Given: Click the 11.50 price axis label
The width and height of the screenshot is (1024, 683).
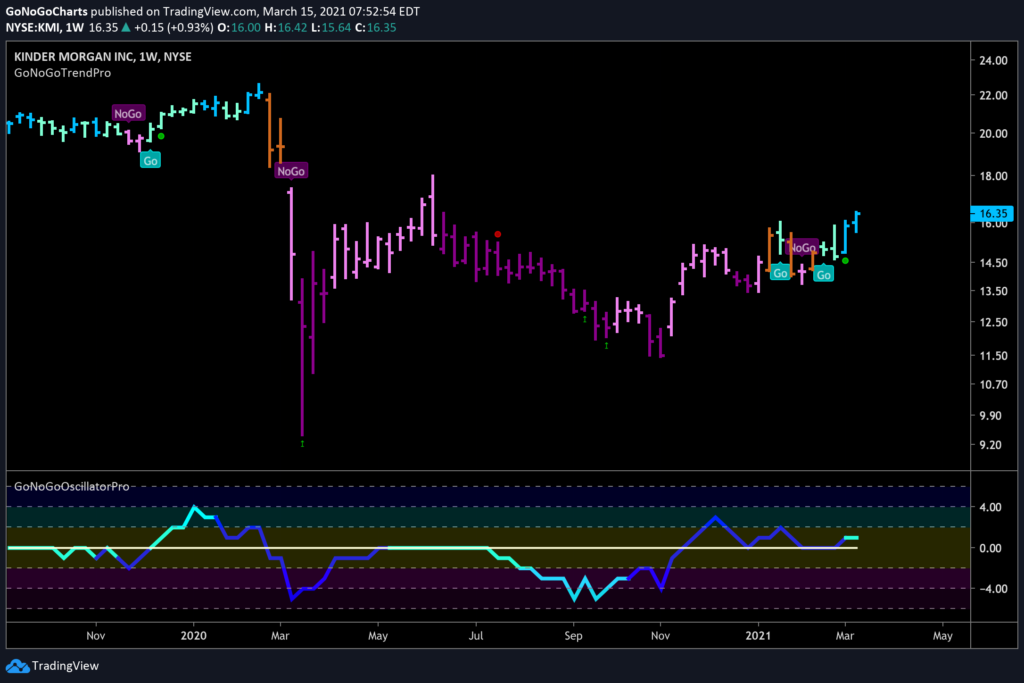Looking at the screenshot, I should click(x=993, y=356).
